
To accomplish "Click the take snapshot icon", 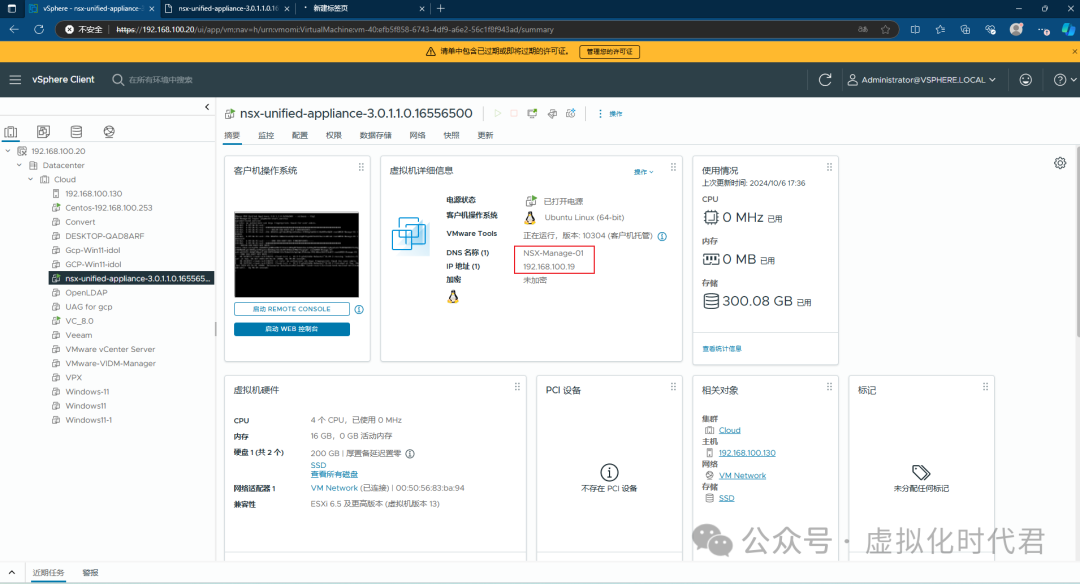I will (x=571, y=114).
